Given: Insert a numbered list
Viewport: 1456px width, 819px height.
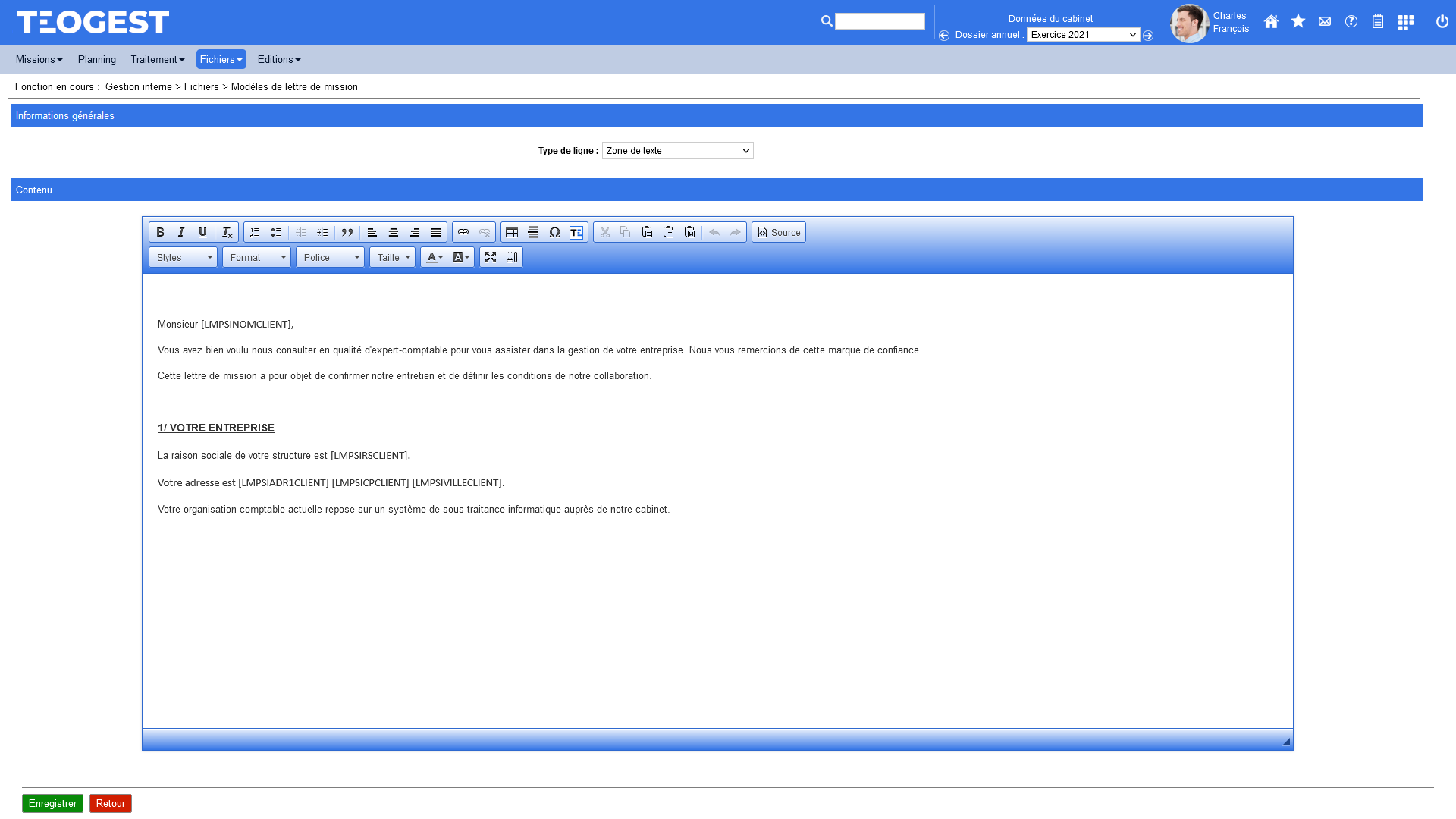Looking at the screenshot, I should 255,232.
